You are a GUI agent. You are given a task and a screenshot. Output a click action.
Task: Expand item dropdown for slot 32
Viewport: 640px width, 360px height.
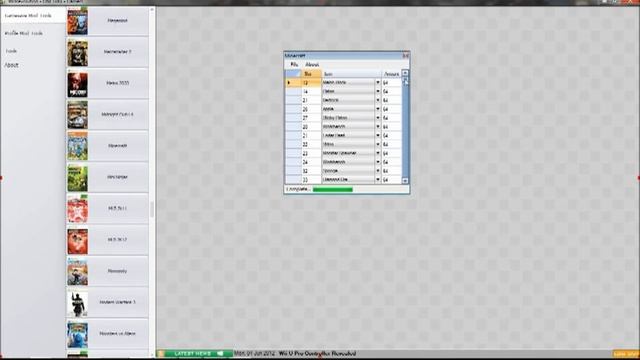coord(378,171)
